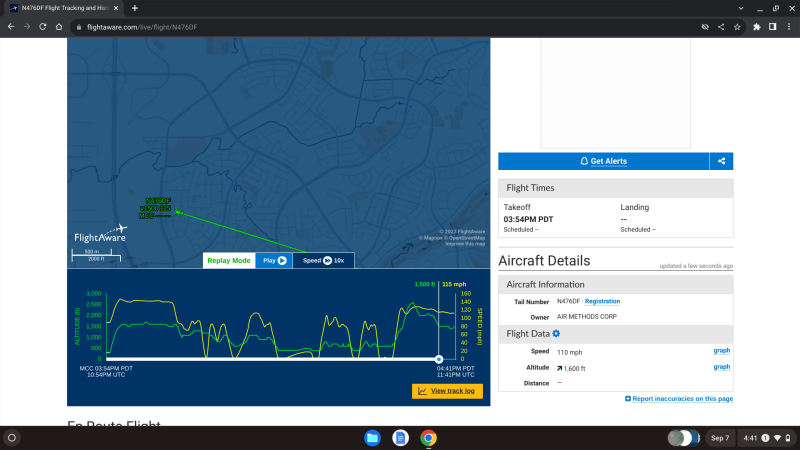This screenshot has width=800, height=450.
Task: Open View track log
Action: tap(447, 391)
